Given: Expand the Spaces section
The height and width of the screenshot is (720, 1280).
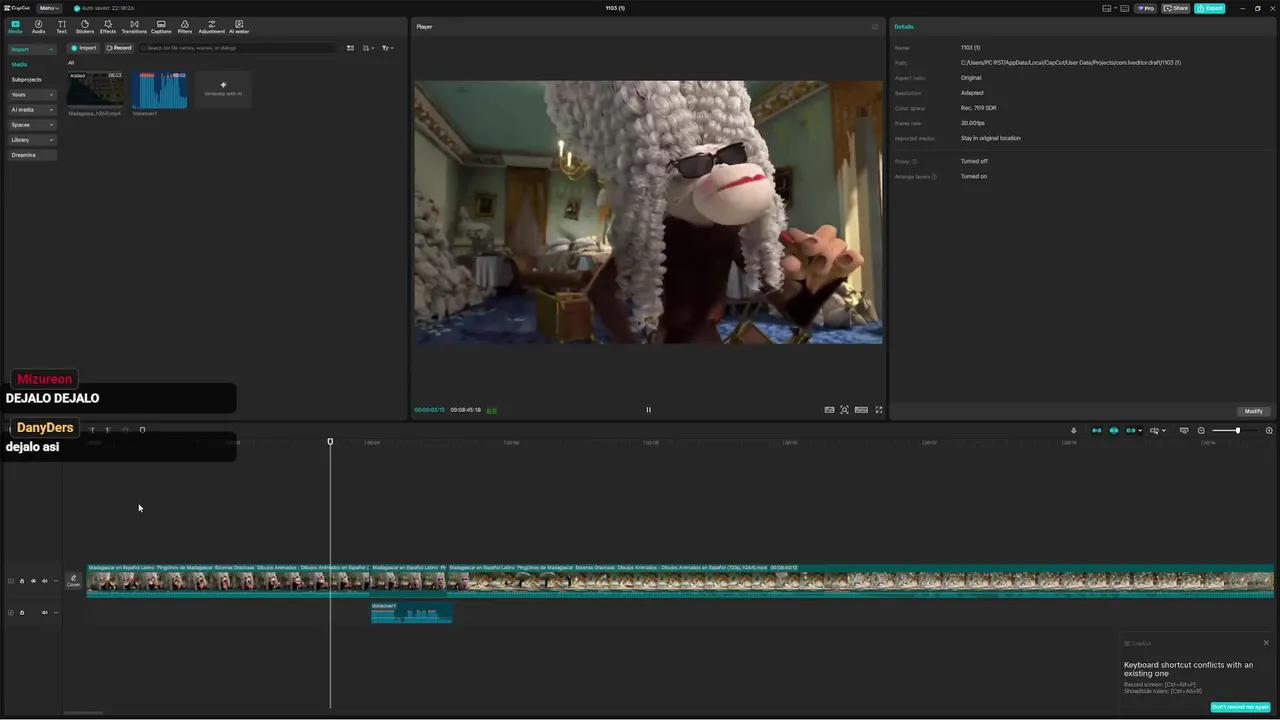Looking at the screenshot, I should coord(32,124).
